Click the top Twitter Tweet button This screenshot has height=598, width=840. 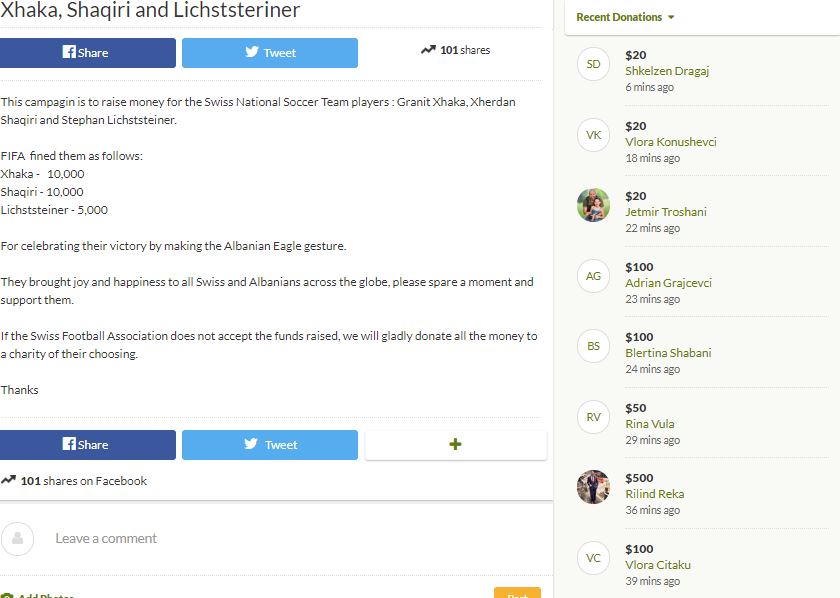pyautogui.click(x=269, y=53)
